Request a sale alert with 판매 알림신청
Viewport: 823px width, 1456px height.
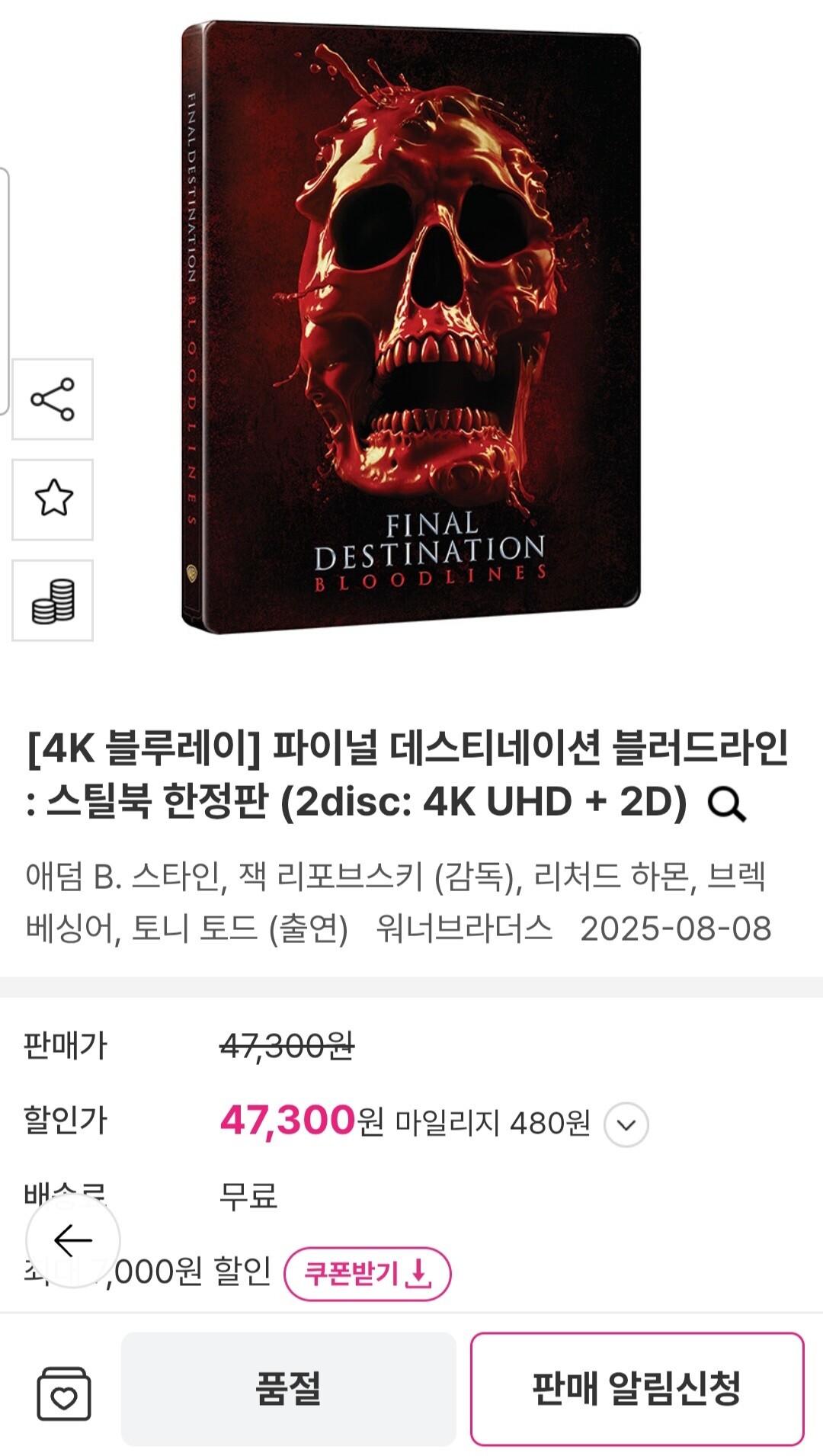click(637, 1388)
